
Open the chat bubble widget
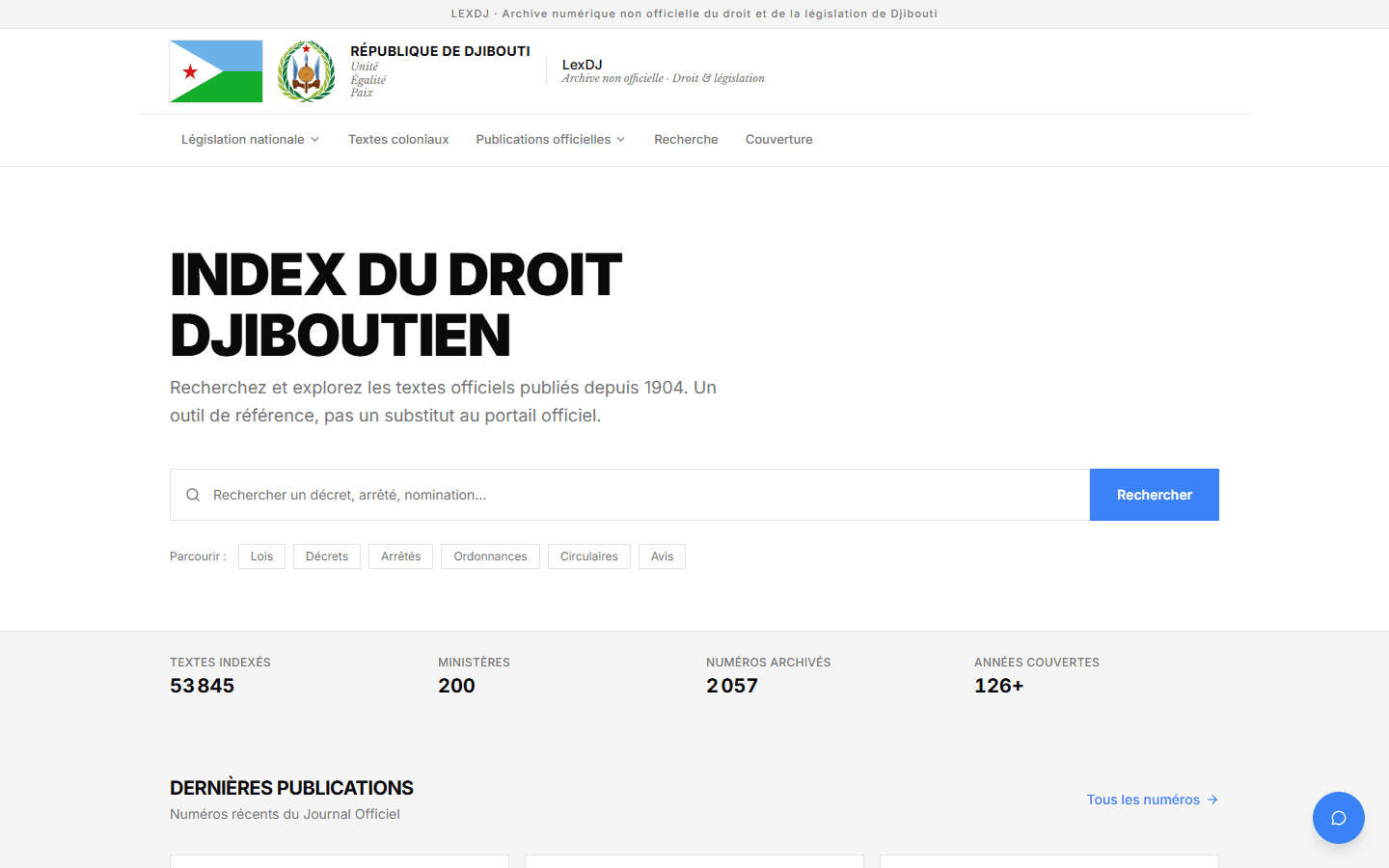[x=1339, y=818]
